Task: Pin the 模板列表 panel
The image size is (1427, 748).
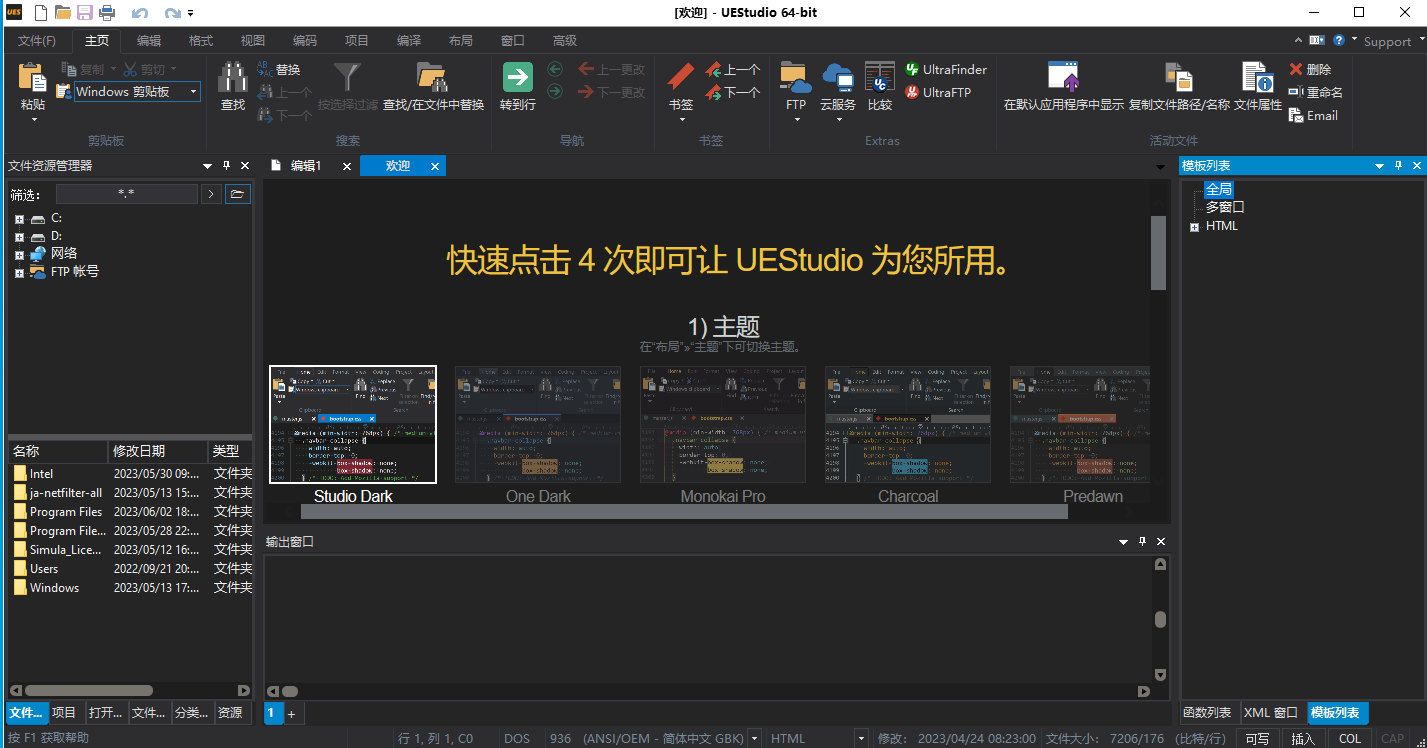Action: [x=1398, y=166]
